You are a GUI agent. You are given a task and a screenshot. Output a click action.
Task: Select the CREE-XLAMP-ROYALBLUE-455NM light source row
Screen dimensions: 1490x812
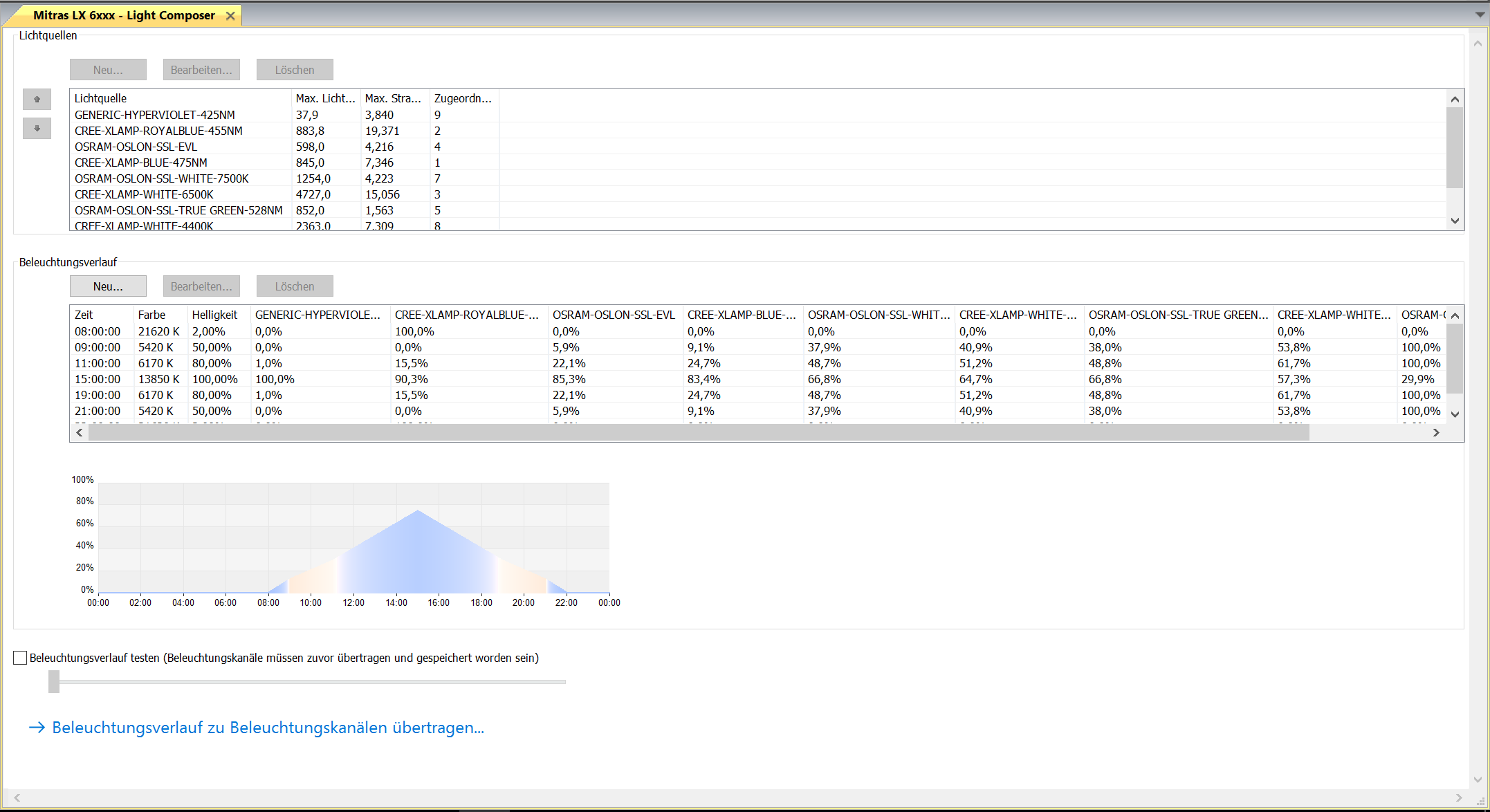coord(158,131)
